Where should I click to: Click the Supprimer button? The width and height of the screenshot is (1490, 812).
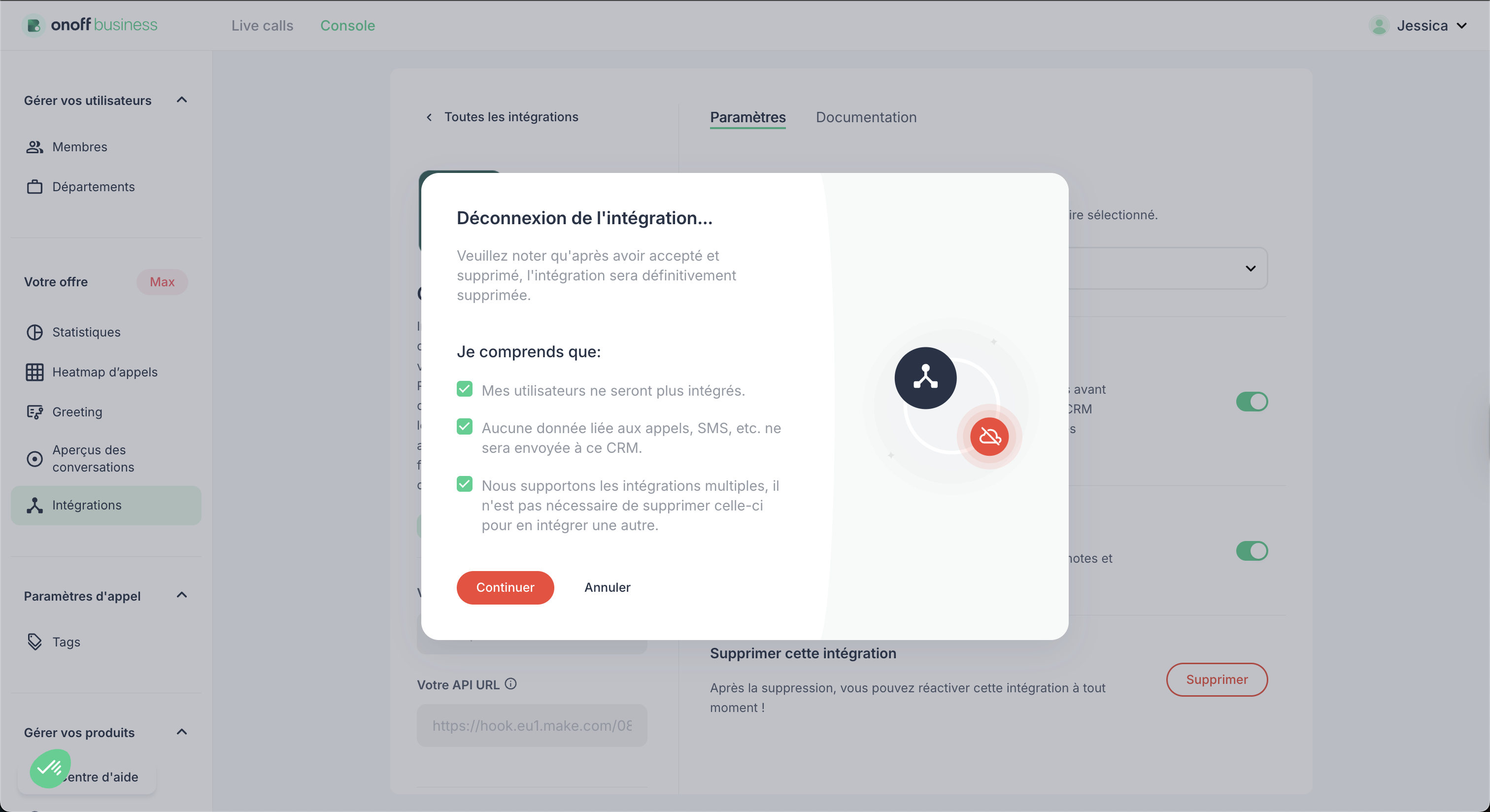(x=1217, y=679)
